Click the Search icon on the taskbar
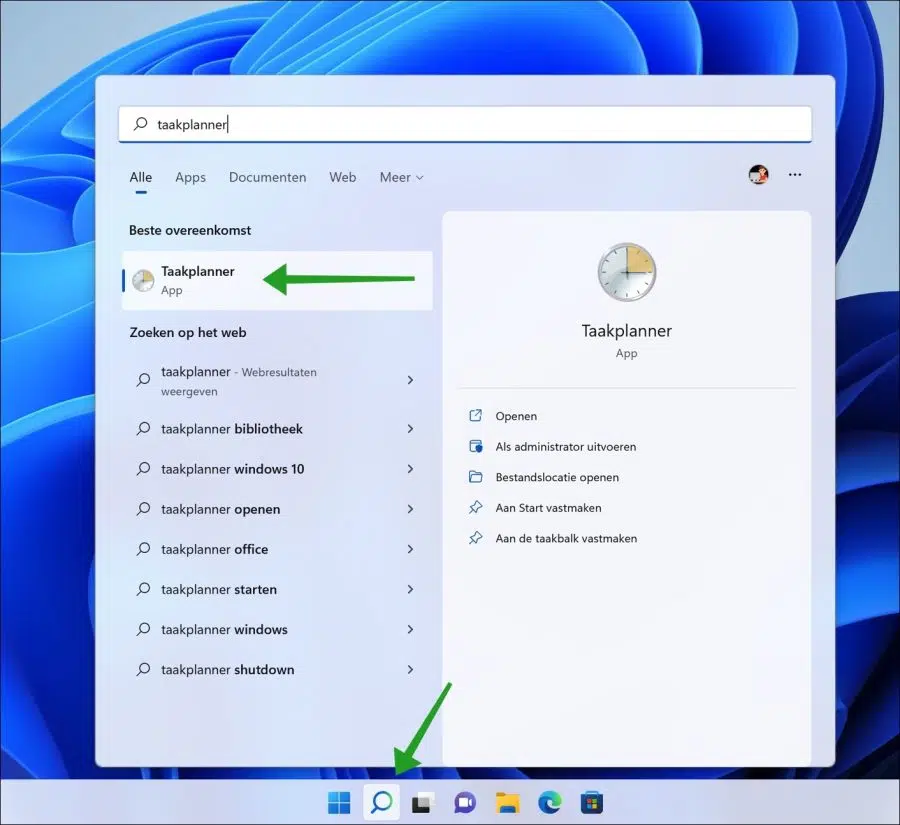The height and width of the screenshot is (825, 900). point(382,802)
